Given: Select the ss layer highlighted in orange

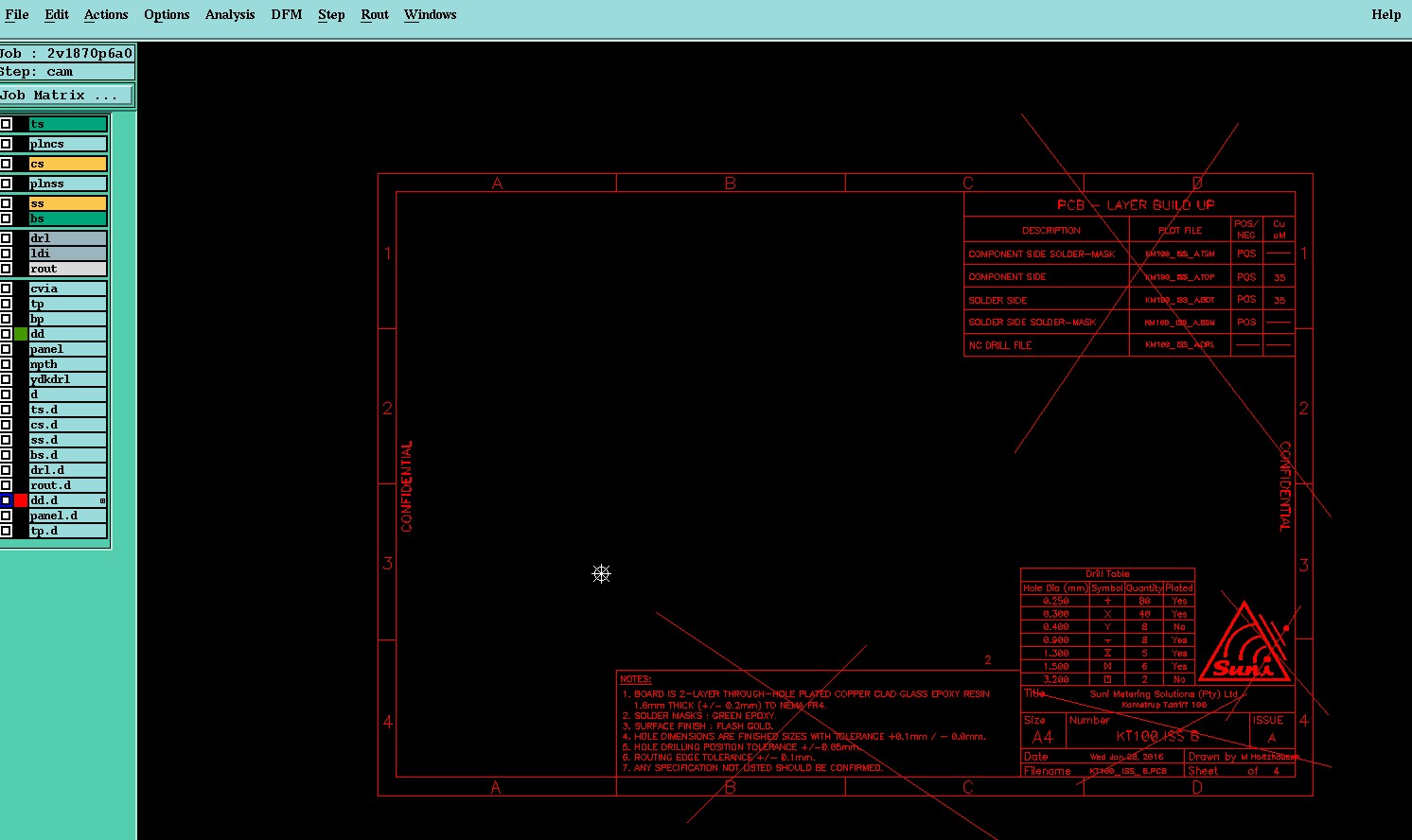Looking at the screenshot, I should click(x=67, y=203).
